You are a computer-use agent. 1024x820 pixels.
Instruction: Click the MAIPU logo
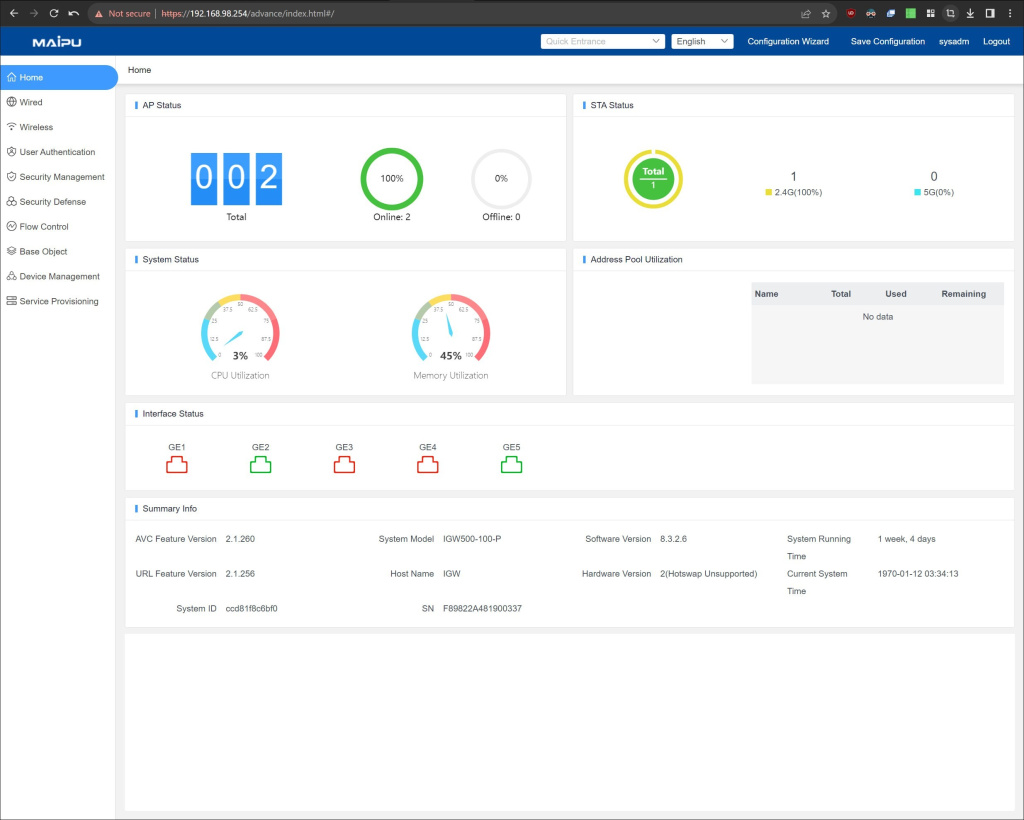[57, 42]
